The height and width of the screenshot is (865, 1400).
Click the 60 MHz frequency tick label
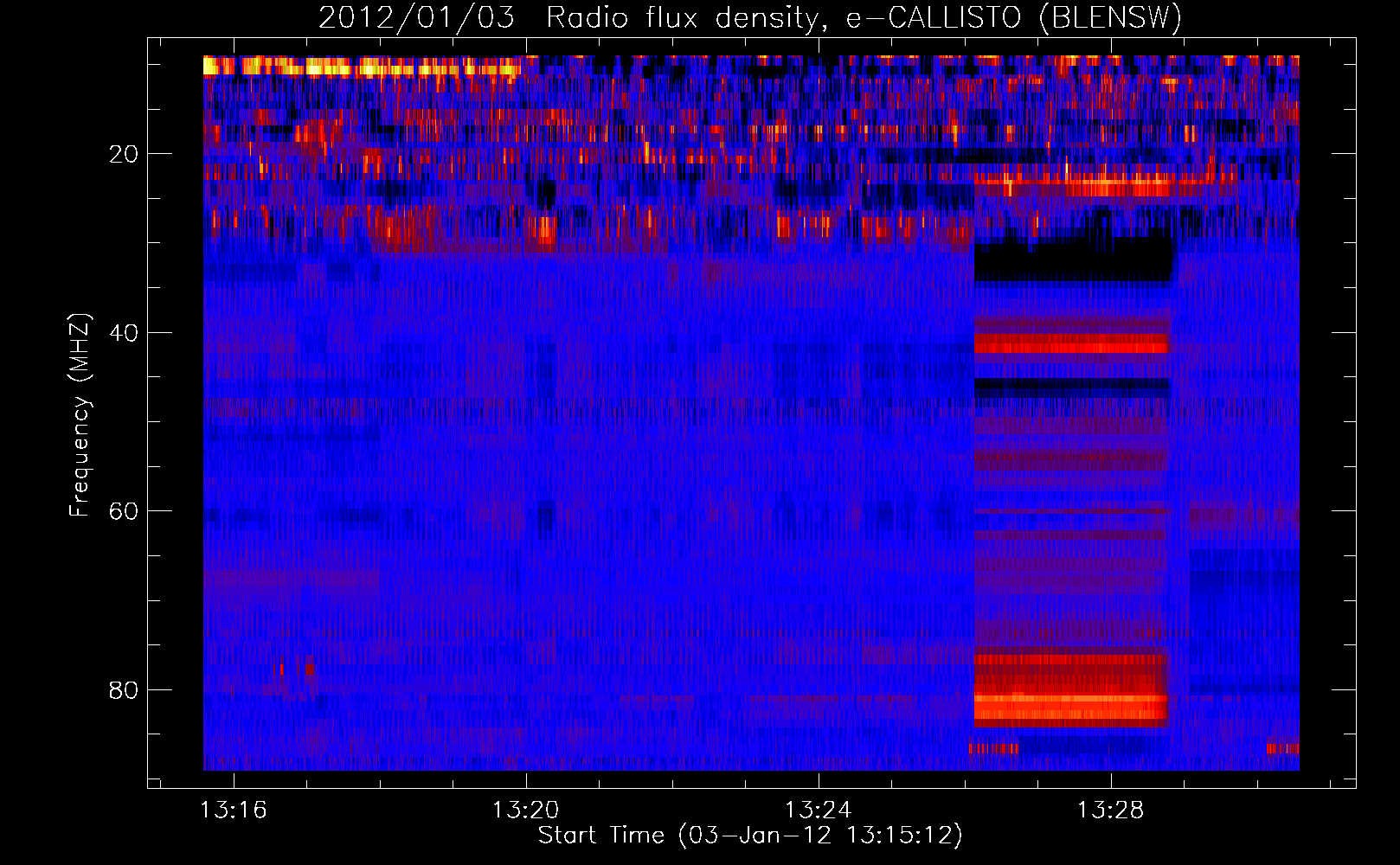click(x=124, y=511)
